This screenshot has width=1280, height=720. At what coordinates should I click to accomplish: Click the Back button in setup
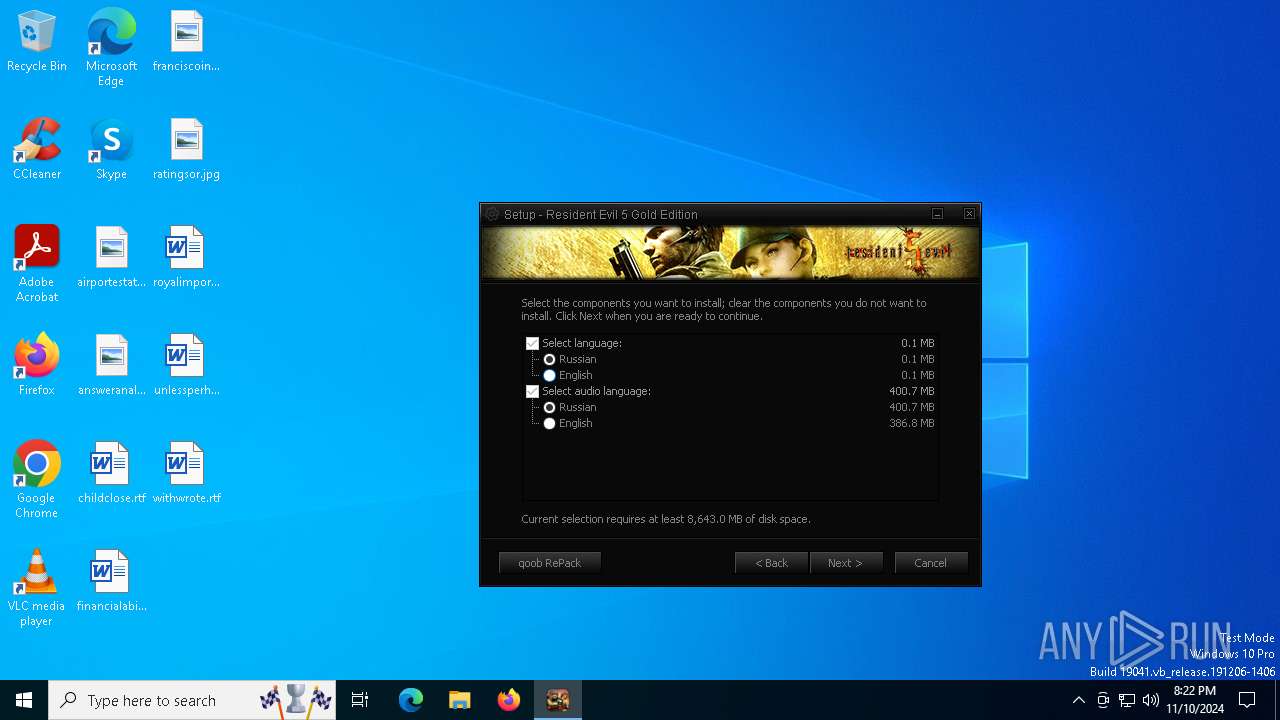coord(772,563)
